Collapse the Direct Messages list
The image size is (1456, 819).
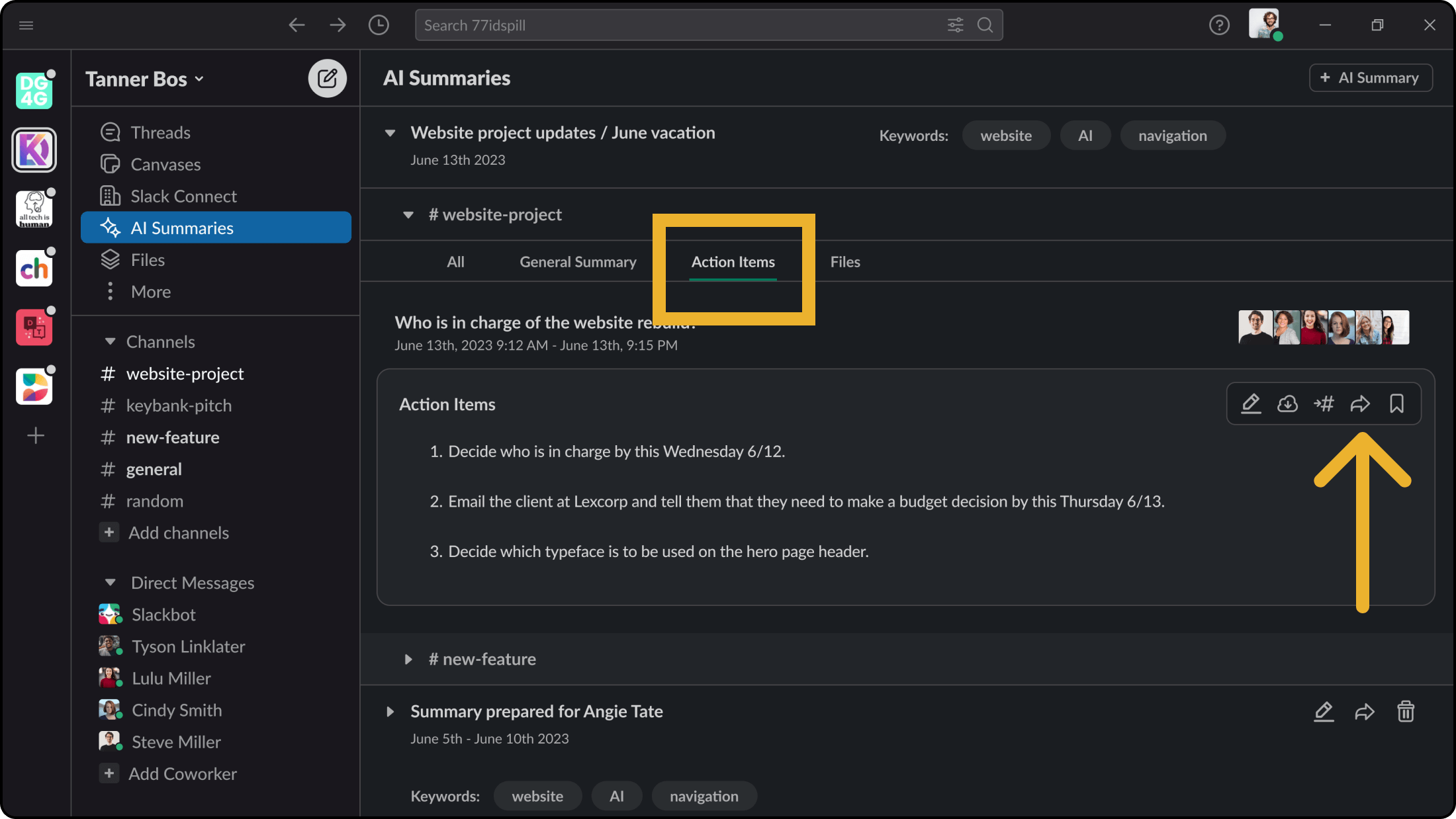pos(110,583)
